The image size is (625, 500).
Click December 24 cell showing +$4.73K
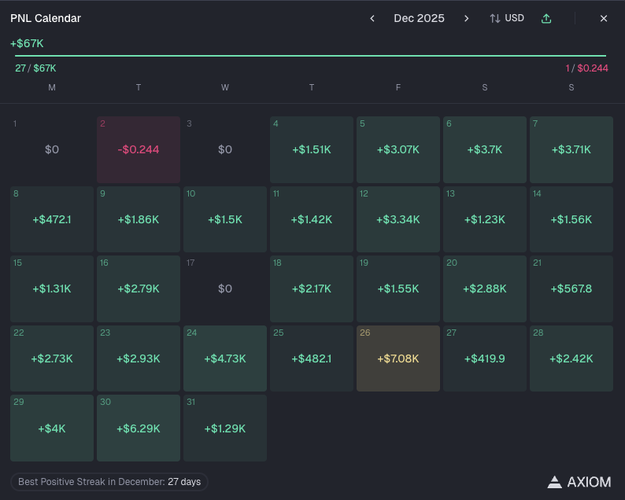click(225, 358)
